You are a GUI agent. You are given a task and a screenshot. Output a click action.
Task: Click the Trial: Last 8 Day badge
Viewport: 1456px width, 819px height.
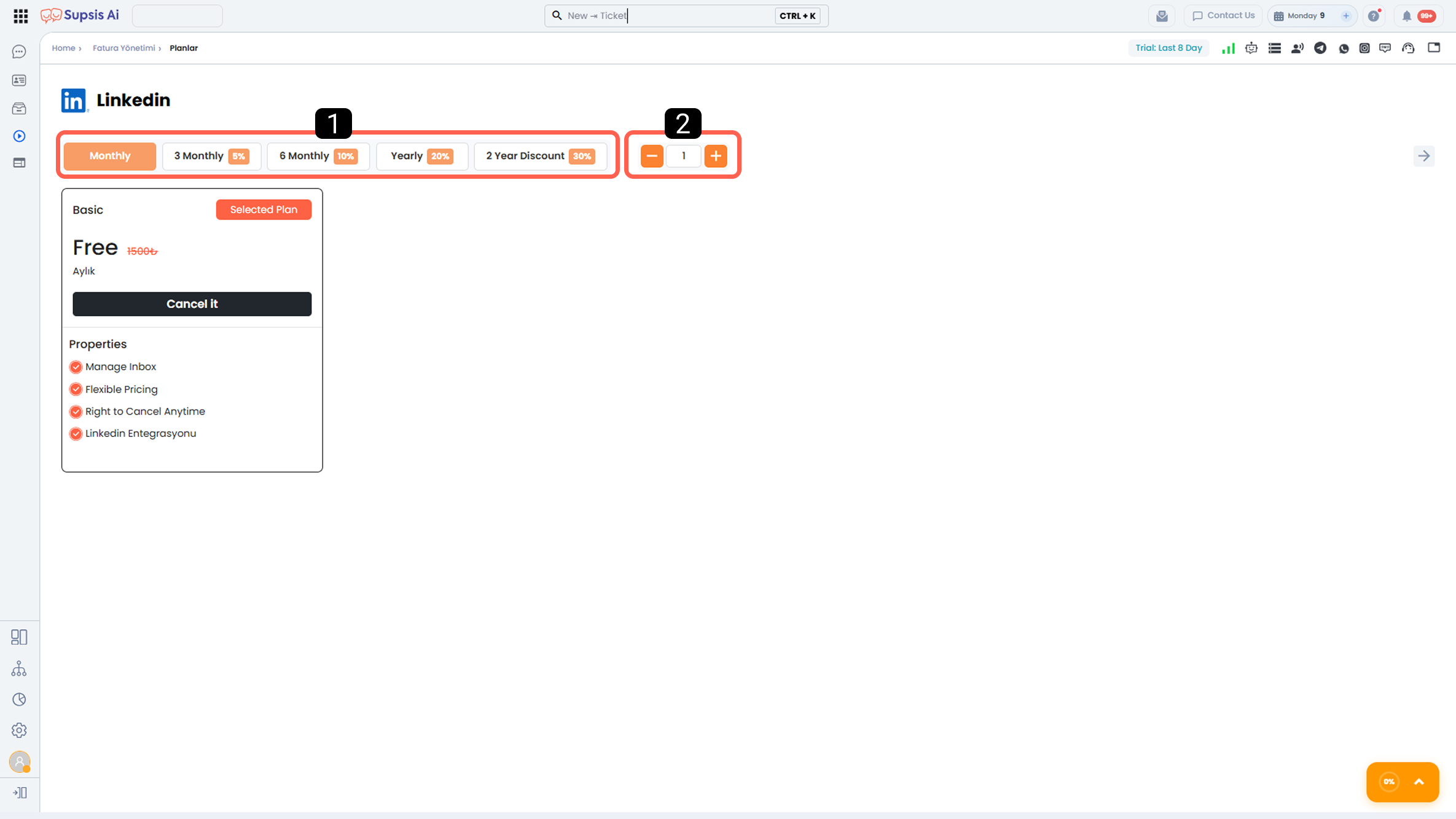click(x=1168, y=48)
